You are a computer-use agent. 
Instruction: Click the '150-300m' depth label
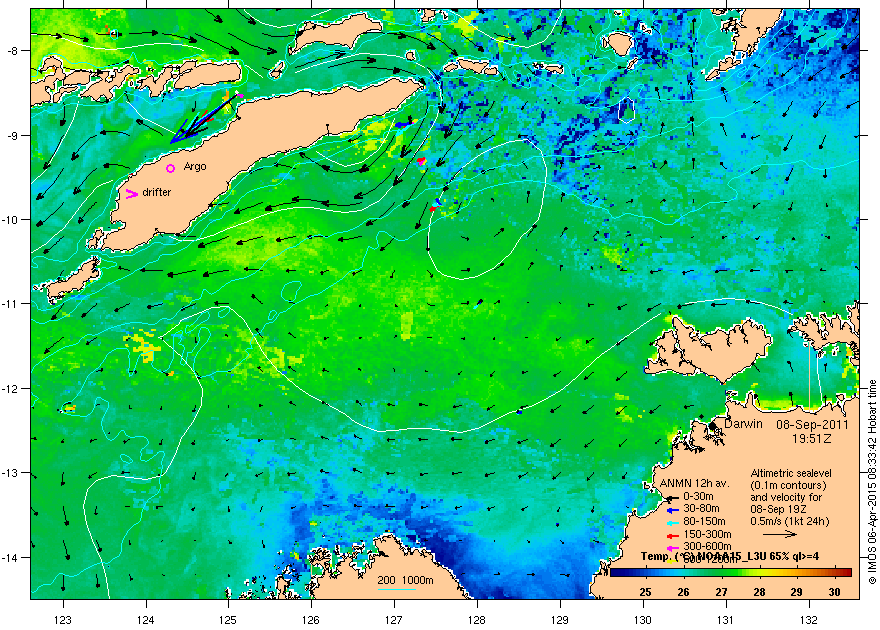pyautogui.click(x=707, y=534)
